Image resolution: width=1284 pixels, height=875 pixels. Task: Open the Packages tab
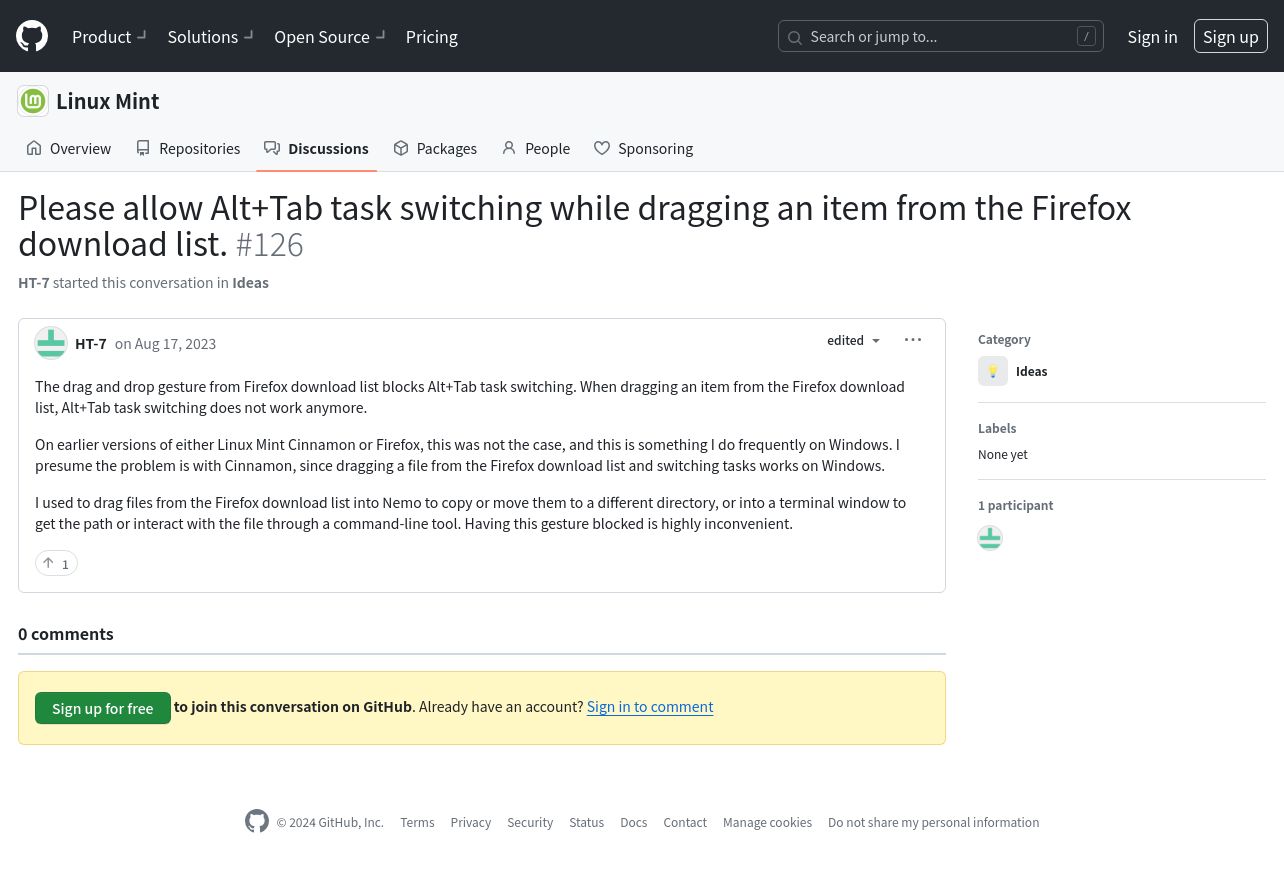(435, 148)
